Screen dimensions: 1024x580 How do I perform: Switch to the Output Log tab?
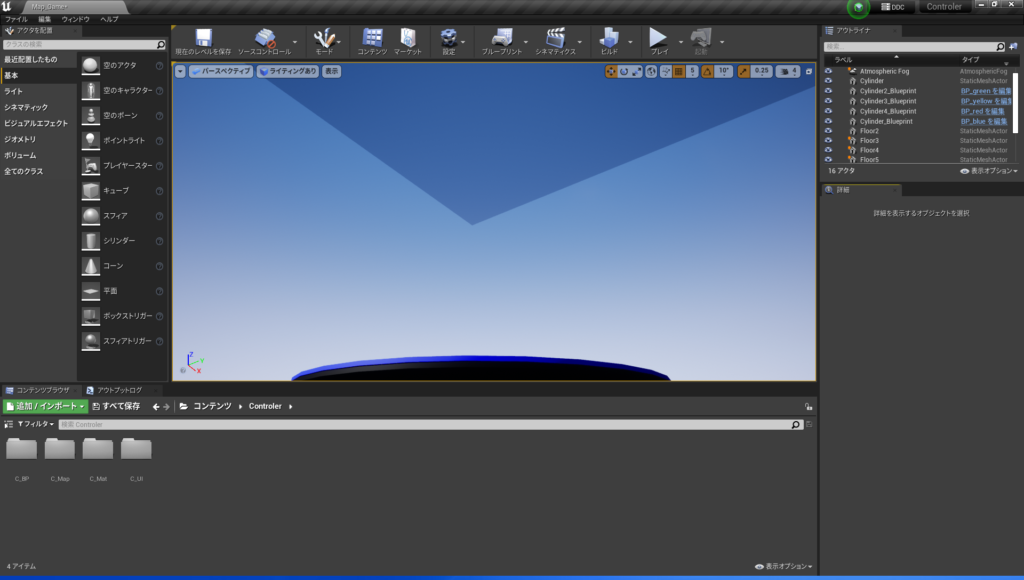[x=118, y=390]
